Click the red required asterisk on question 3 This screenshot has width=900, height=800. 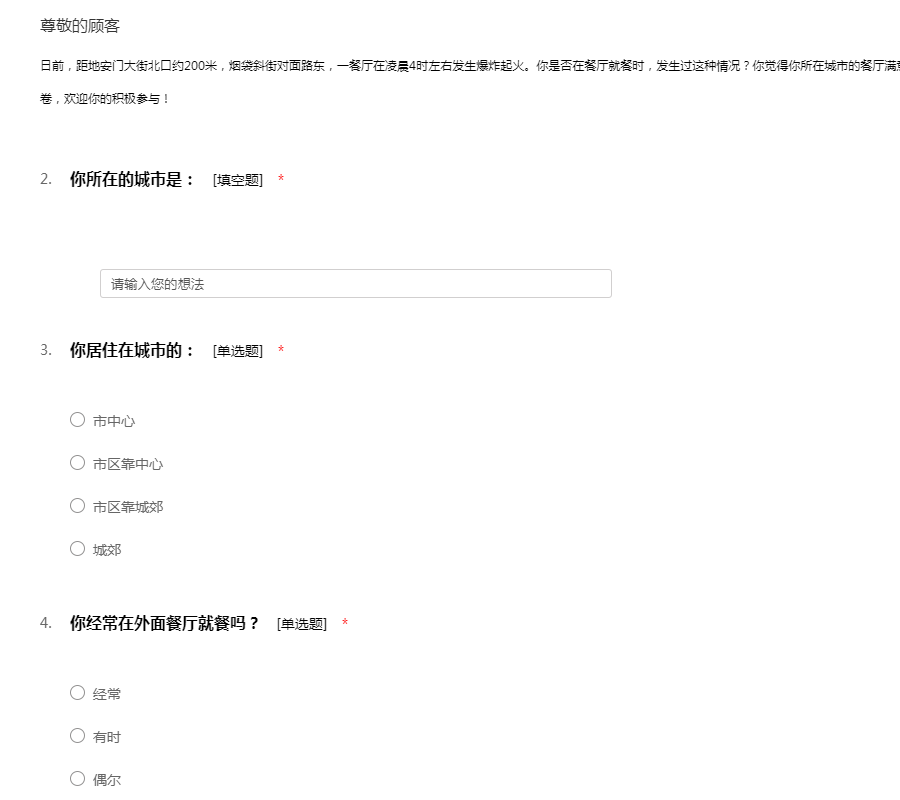point(281,351)
